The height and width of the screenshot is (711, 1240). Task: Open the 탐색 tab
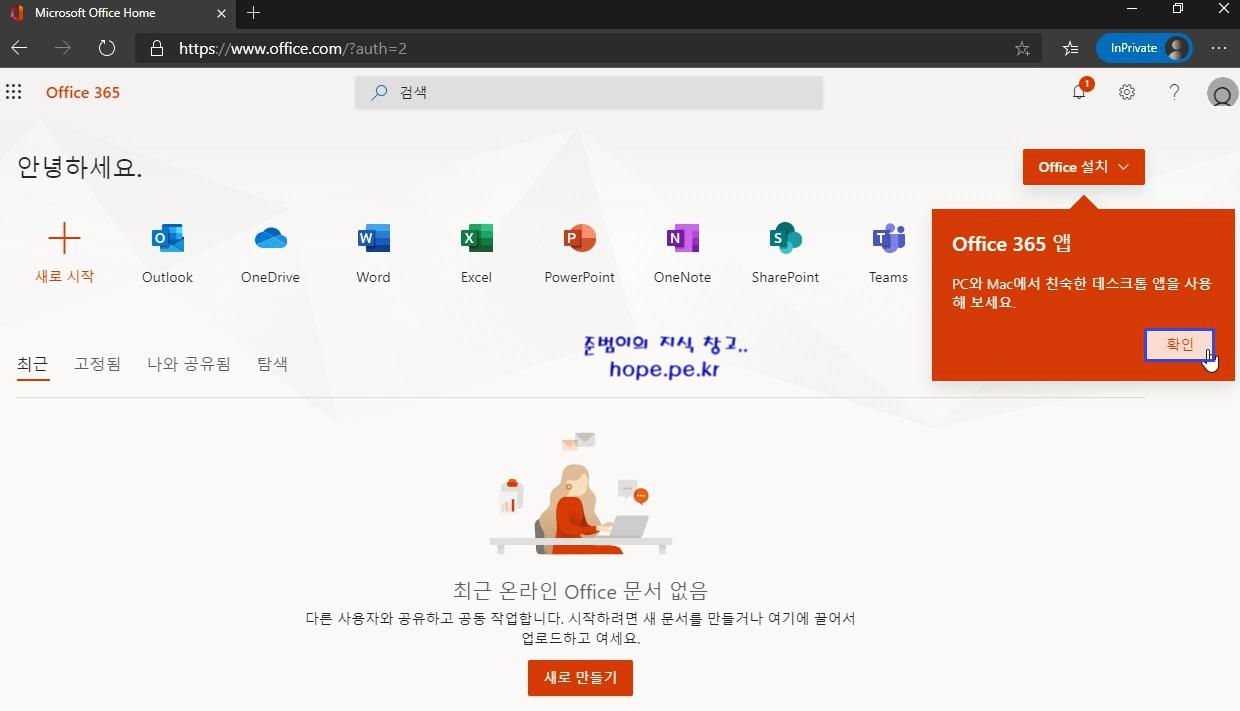[x=272, y=364]
